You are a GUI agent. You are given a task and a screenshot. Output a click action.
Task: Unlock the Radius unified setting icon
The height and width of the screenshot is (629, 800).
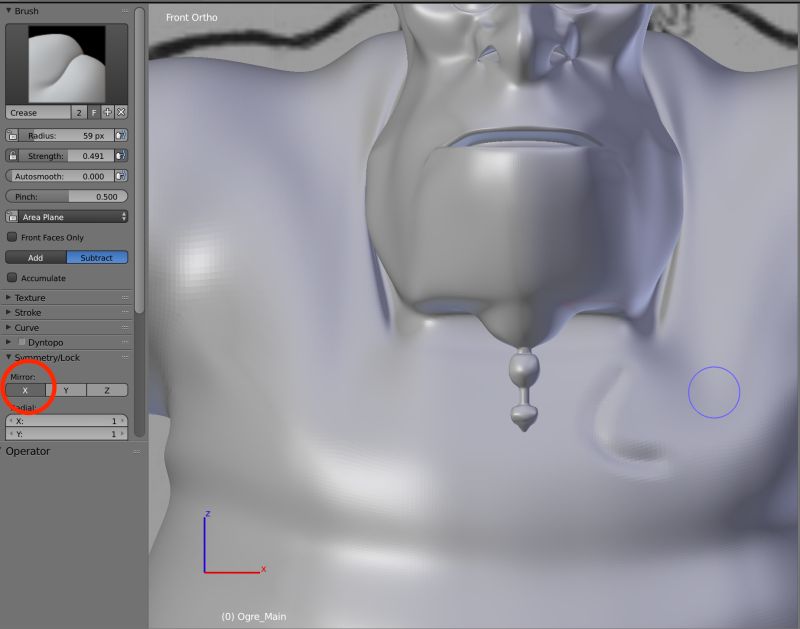(x=12, y=135)
